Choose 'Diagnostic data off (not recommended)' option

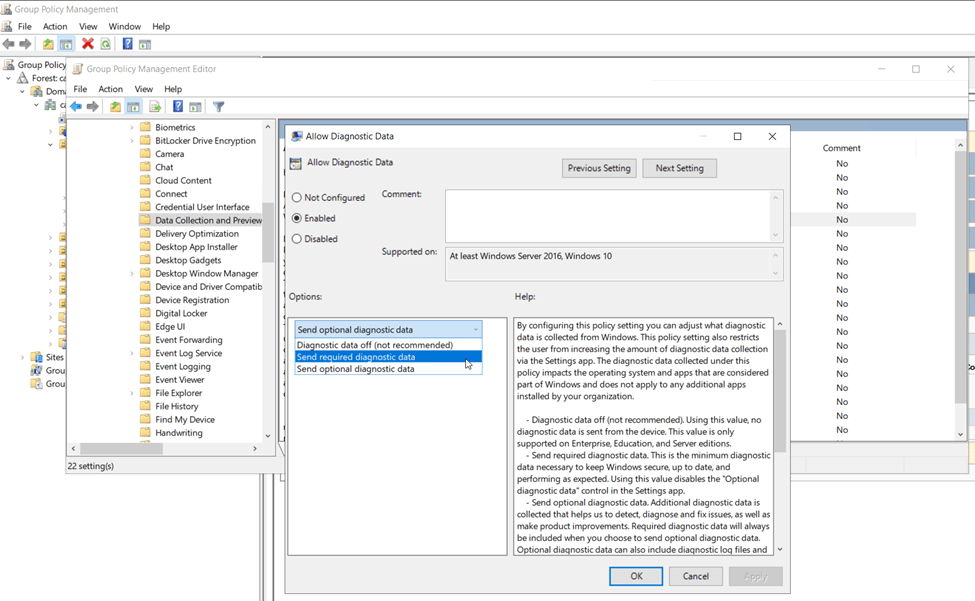tap(374, 345)
